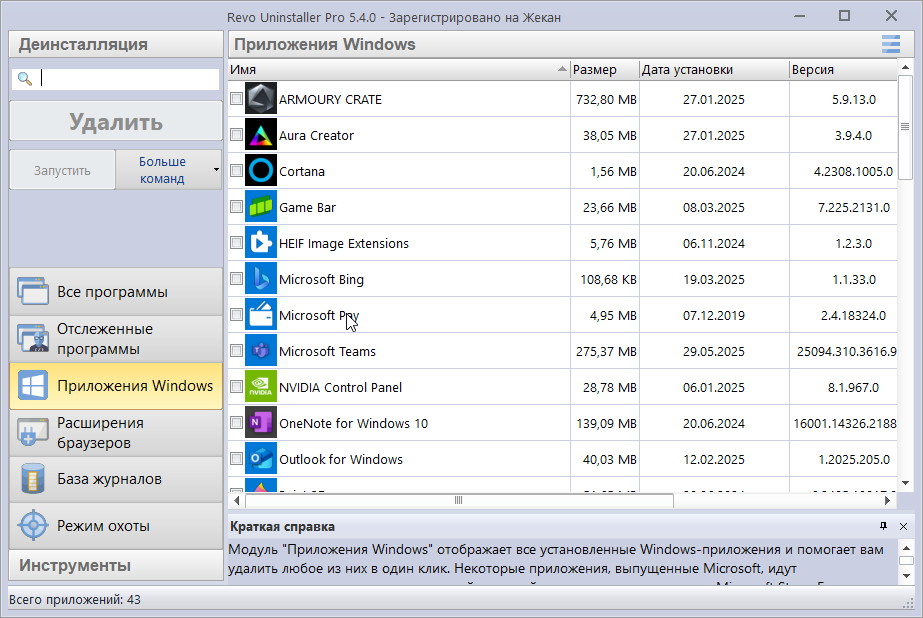This screenshot has height=618, width=923.
Task: Select the 'NVIDIA Control Panel' name
Action: tap(340, 387)
